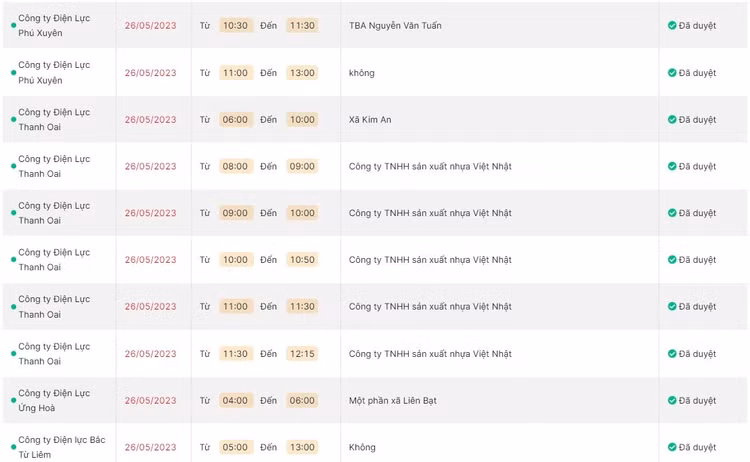
Task: Click the 10:50 end time badge
Action: (x=301, y=260)
